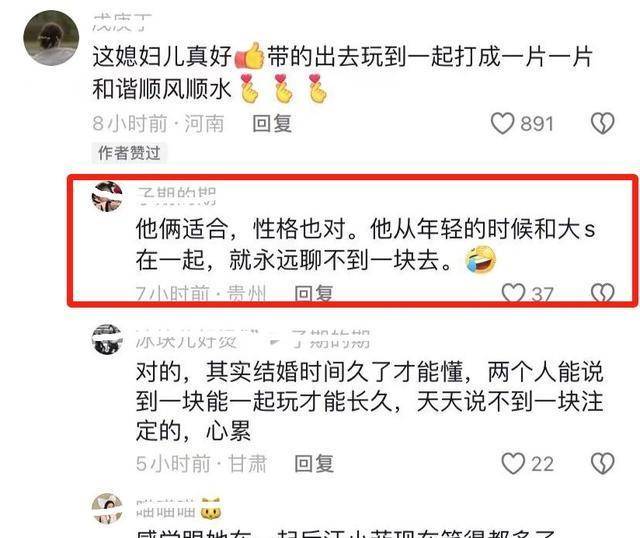The height and width of the screenshot is (538, 640).
Task: Open top commenter's blurred username
Action: (122, 22)
